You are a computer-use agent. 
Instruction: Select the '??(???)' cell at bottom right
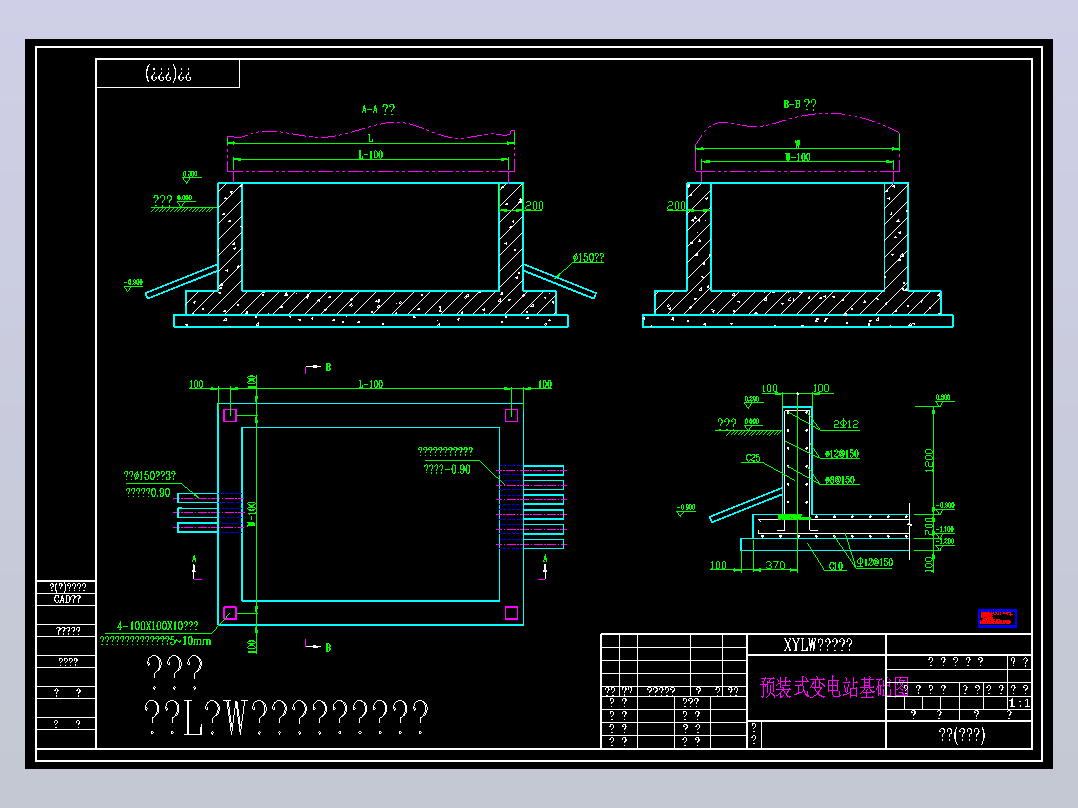pyautogui.click(x=961, y=735)
